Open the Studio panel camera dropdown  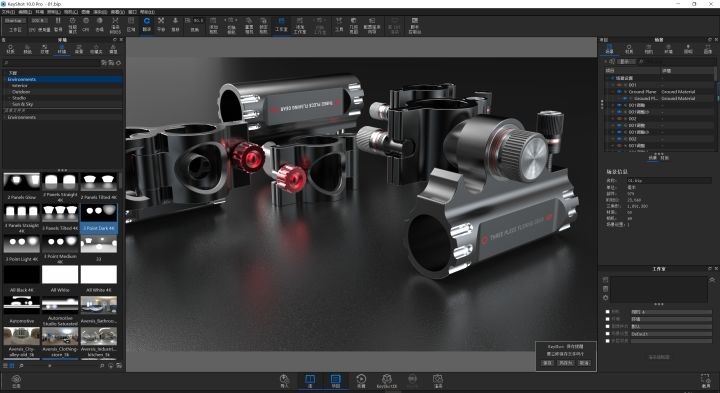click(x=671, y=312)
